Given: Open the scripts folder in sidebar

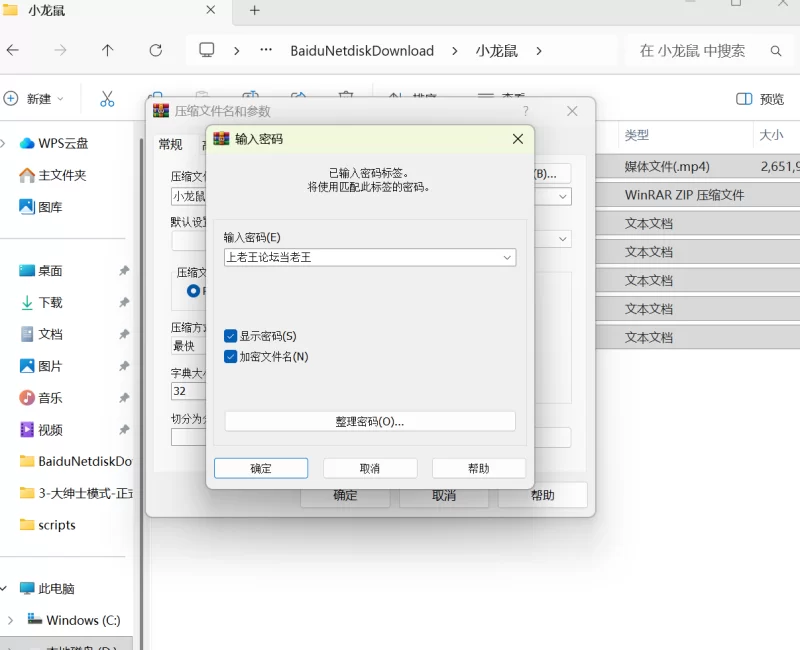Looking at the screenshot, I should [47, 525].
